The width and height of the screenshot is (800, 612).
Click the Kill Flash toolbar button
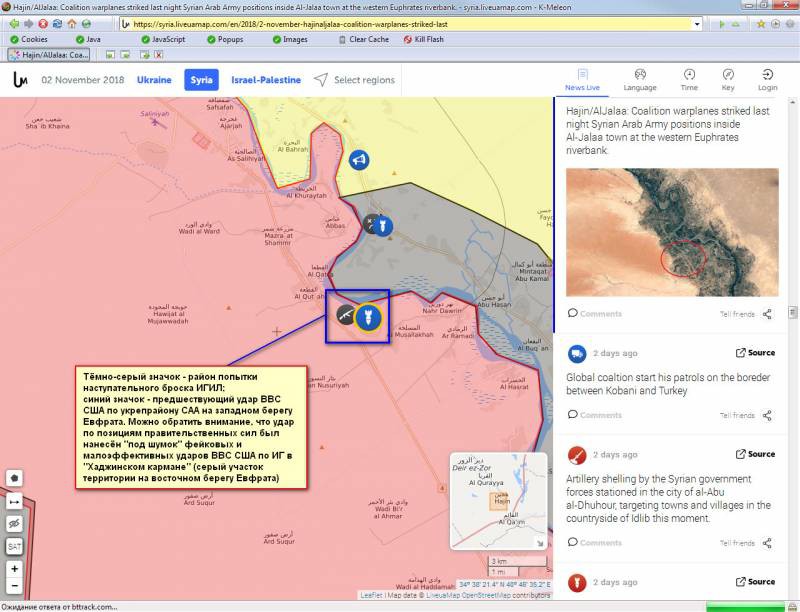point(423,39)
